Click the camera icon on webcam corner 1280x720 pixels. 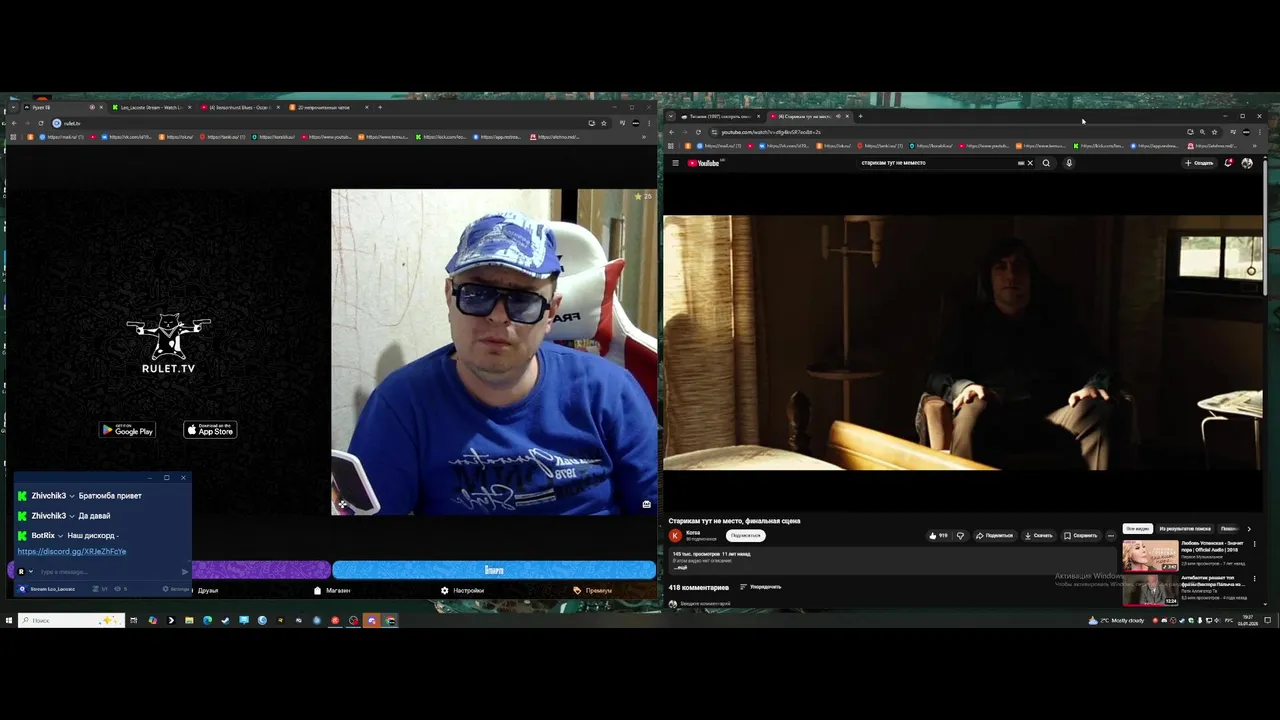click(646, 504)
